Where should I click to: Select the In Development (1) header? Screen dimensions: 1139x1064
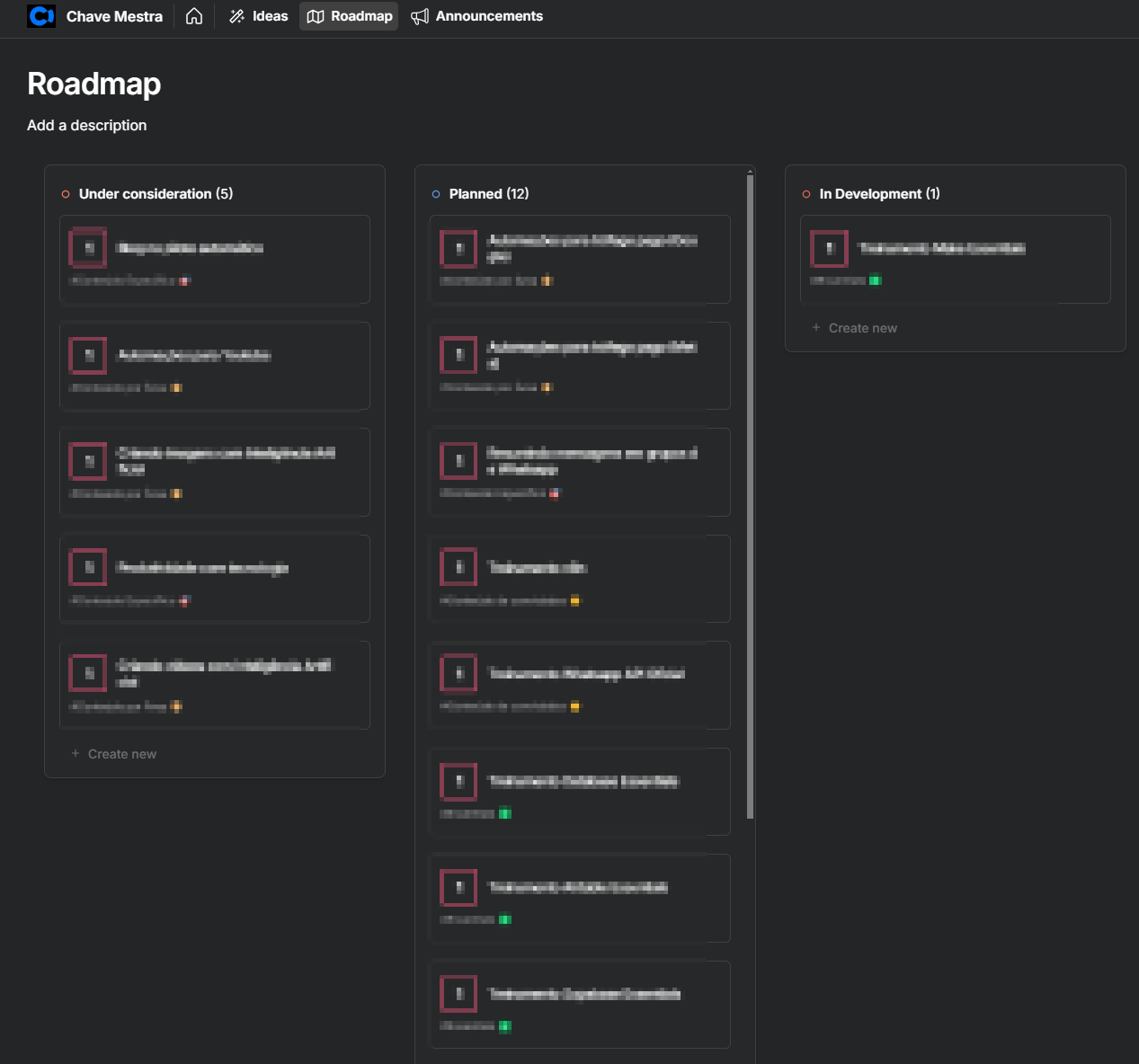click(x=879, y=194)
